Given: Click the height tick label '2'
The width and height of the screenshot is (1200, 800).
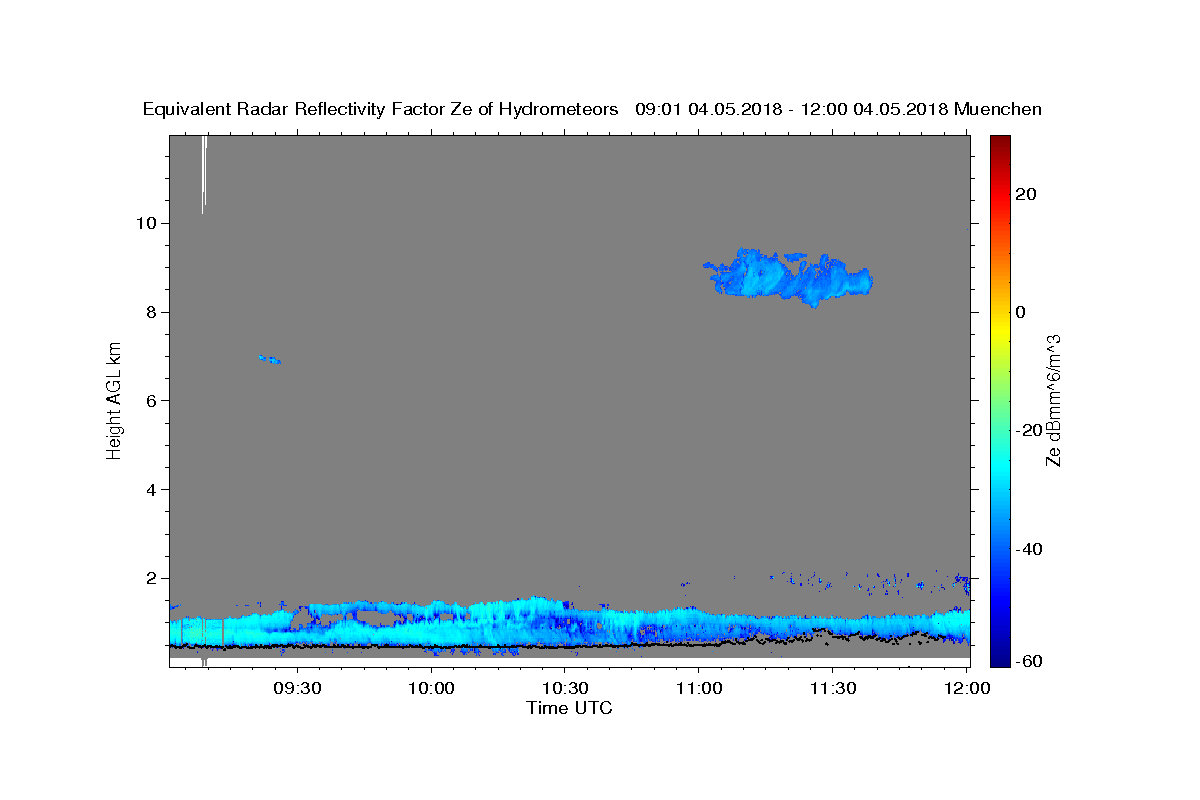Looking at the screenshot, I should [x=154, y=579].
